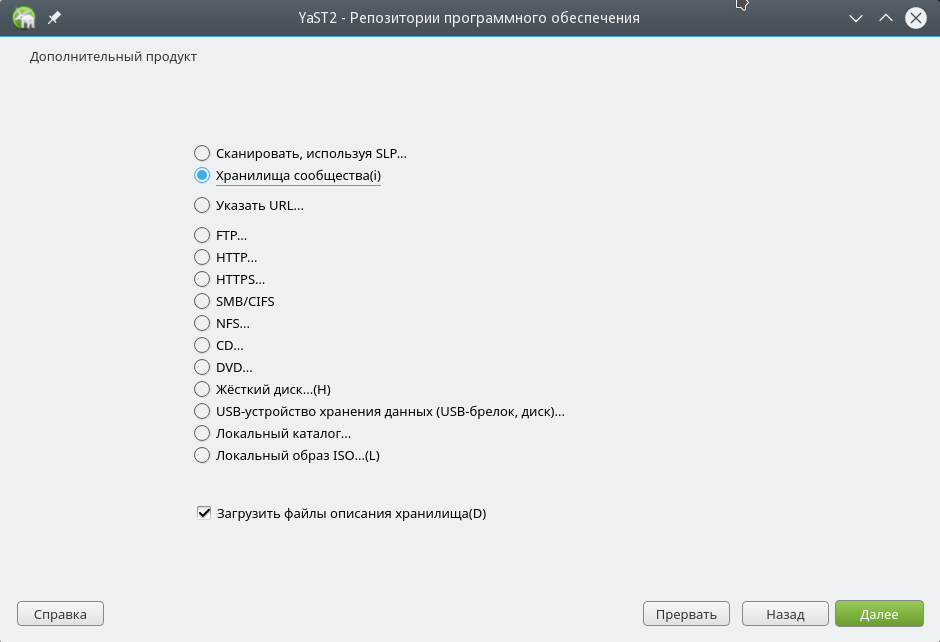Select 'Сканировать, используя SLP' radio option
940x642 pixels.
click(202, 153)
